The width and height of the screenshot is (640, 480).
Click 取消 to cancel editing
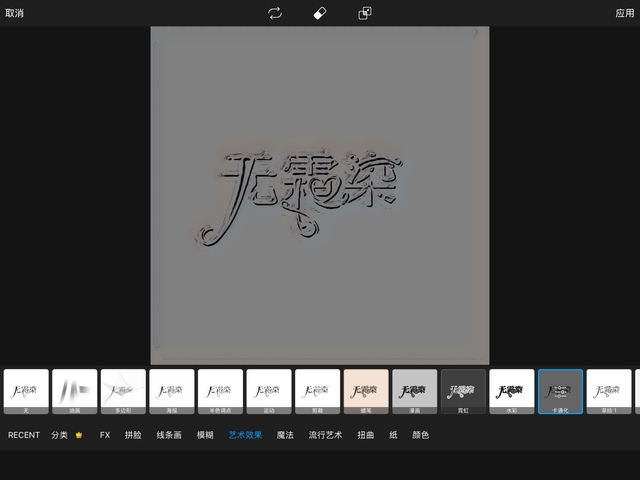[15, 13]
